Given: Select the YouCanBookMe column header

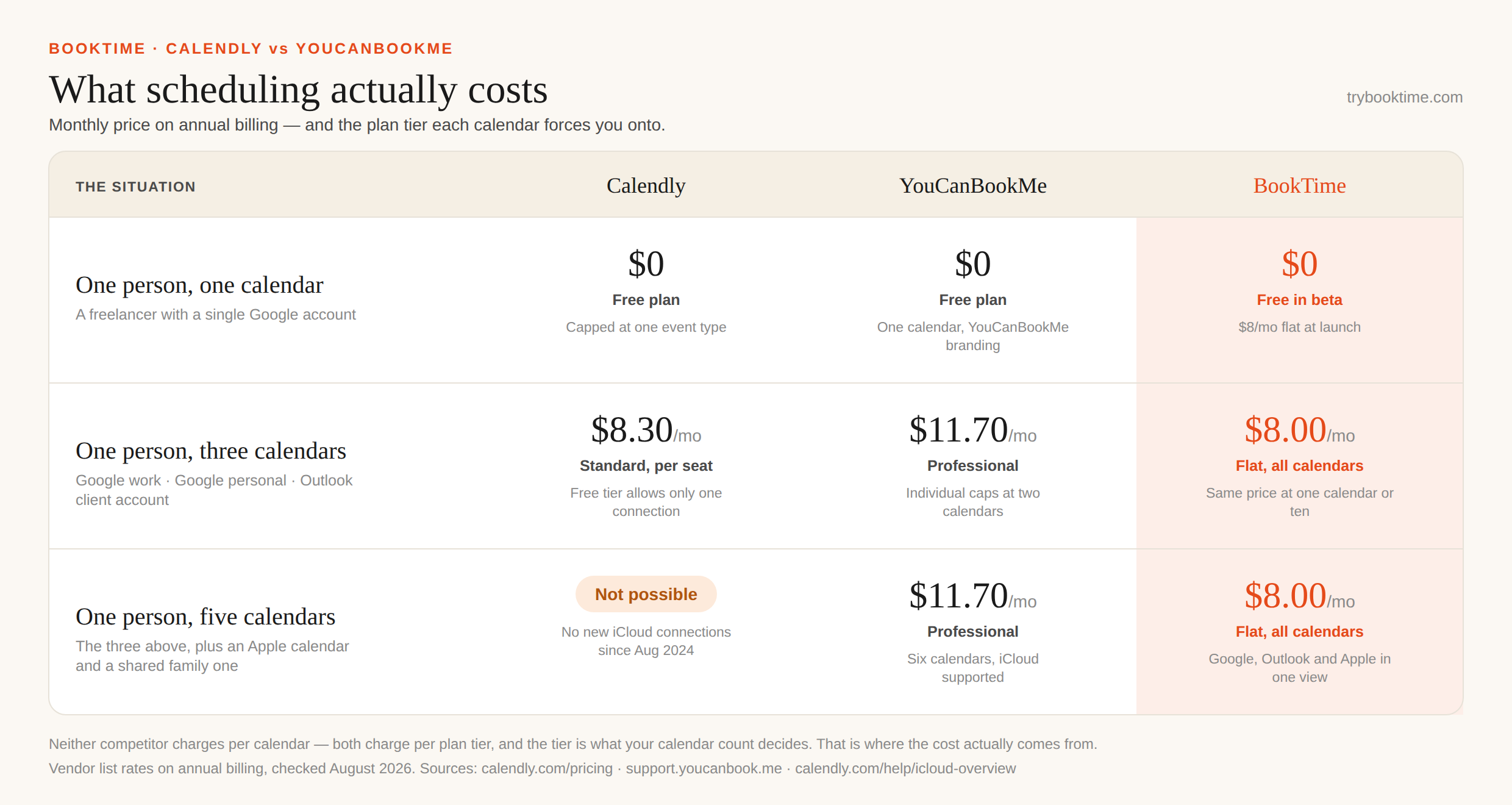Looking at the screenshot, I should [x=972, y=186].
